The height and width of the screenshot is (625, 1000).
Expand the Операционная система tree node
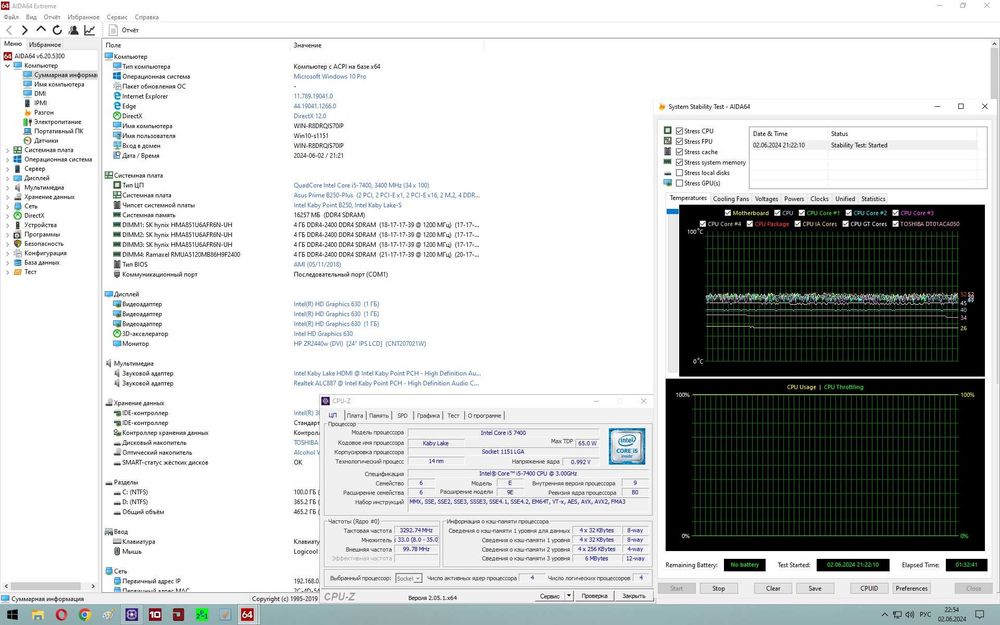pyautogui.click(x=8, y=159)
